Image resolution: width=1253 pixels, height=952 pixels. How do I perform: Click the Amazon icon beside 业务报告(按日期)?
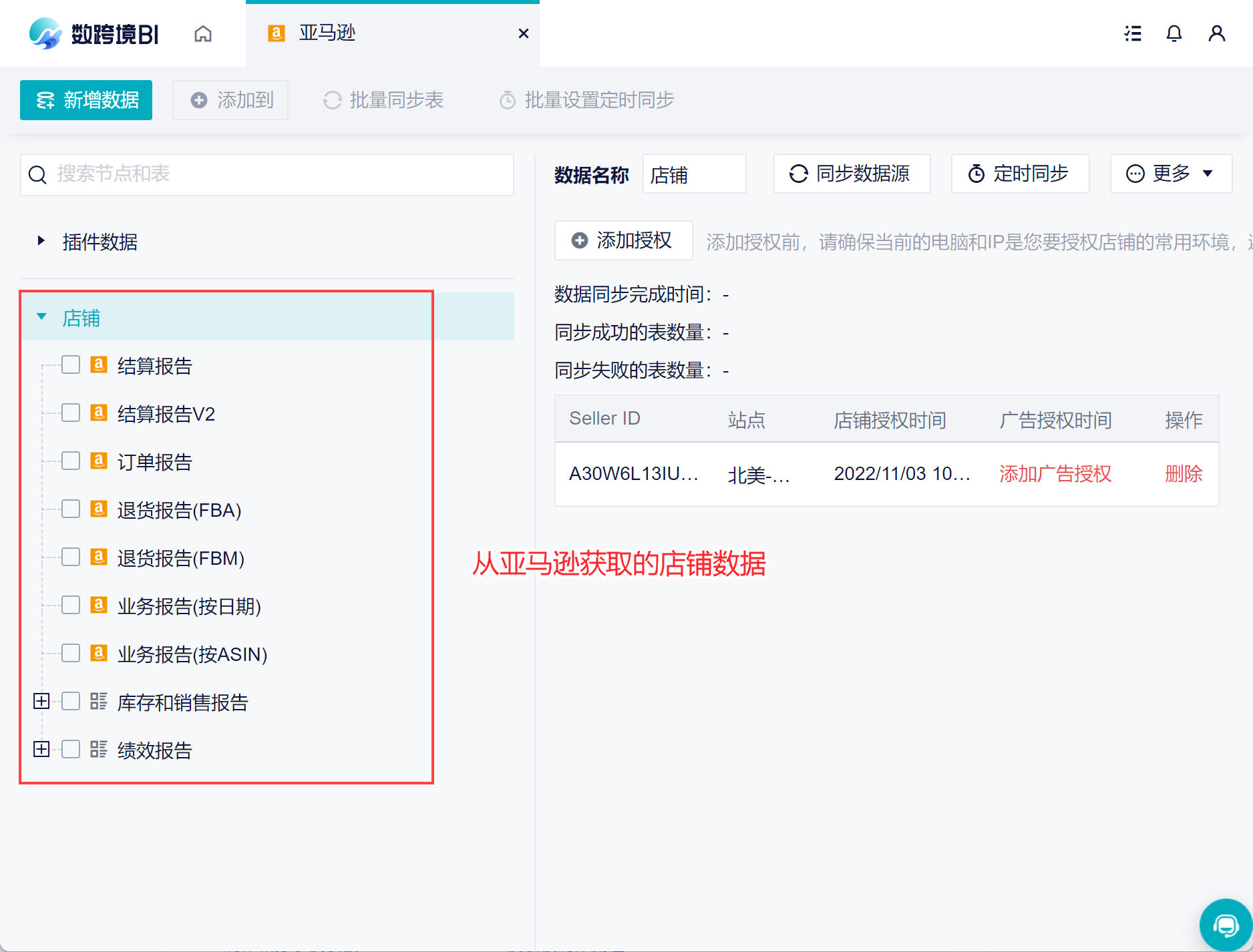(99, 605)
